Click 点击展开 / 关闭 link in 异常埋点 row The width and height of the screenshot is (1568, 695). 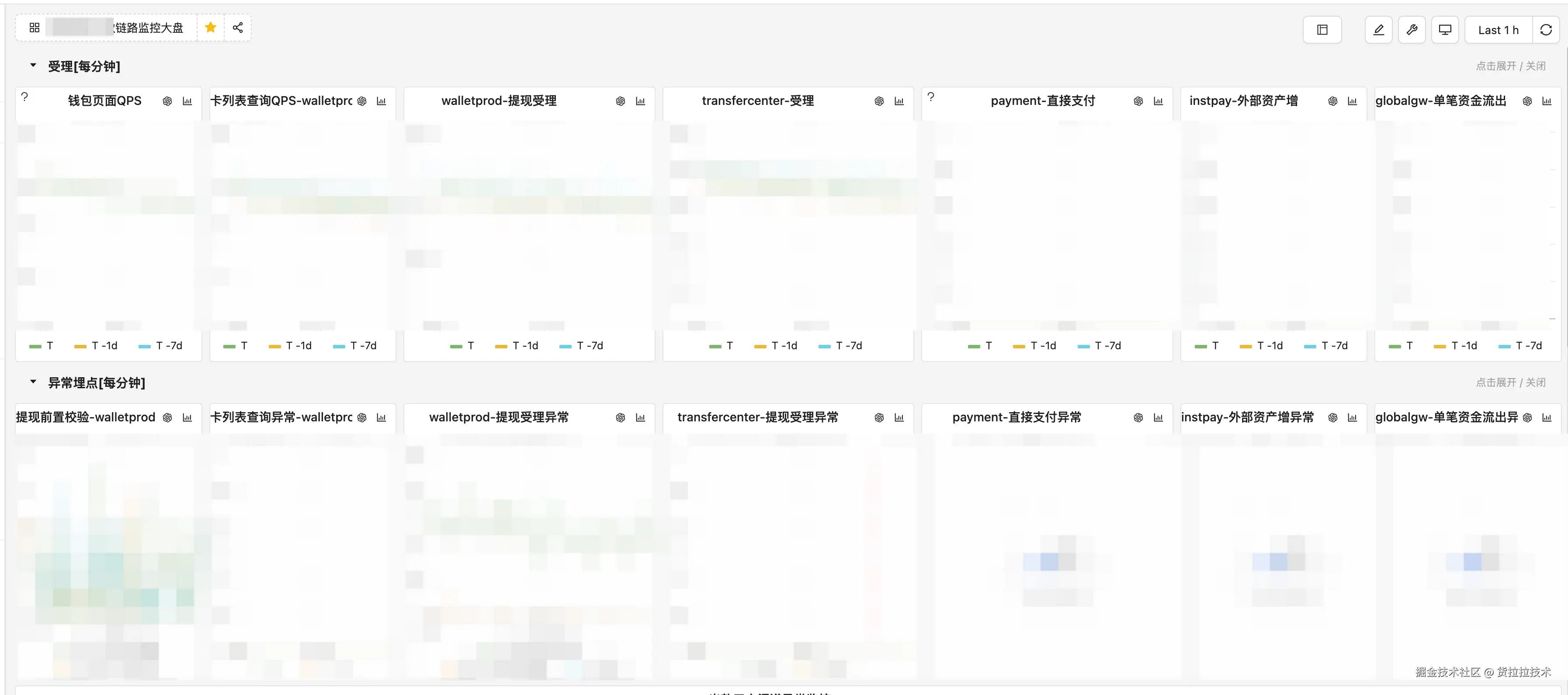(1510, 382)
